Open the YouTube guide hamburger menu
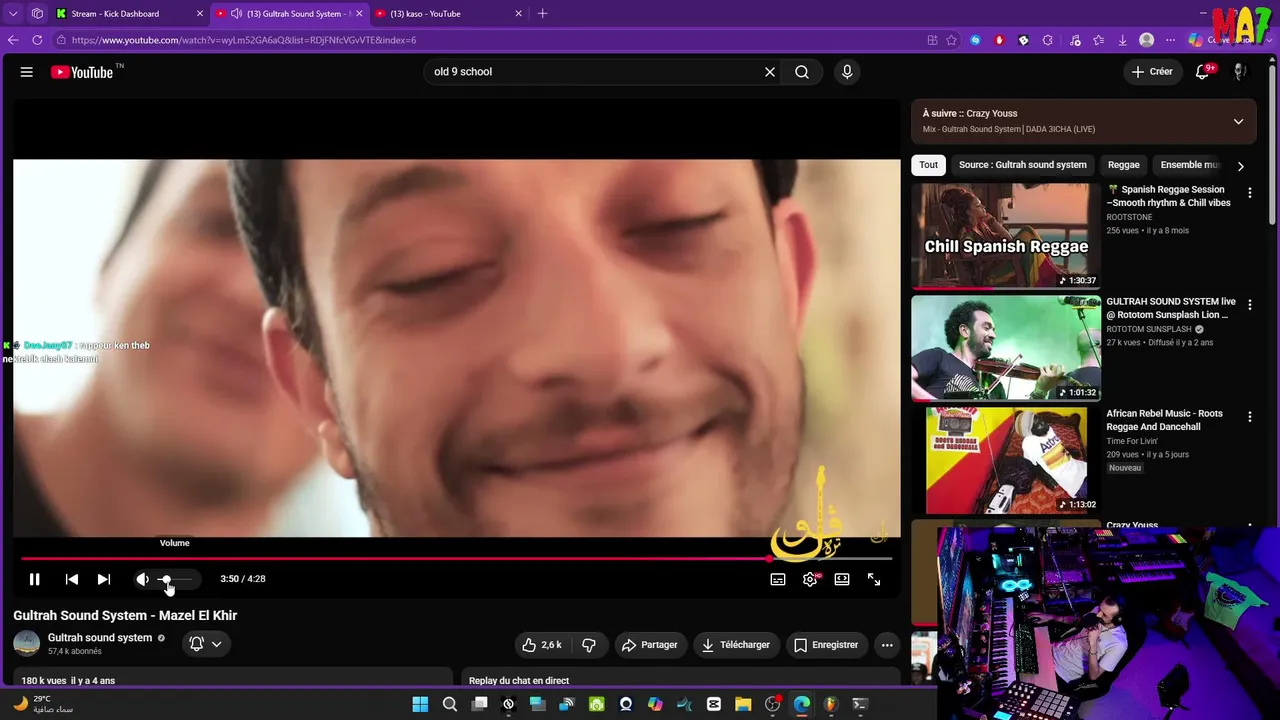The width and height of the screenshot is (1280, 720). (x=27, y=72)
